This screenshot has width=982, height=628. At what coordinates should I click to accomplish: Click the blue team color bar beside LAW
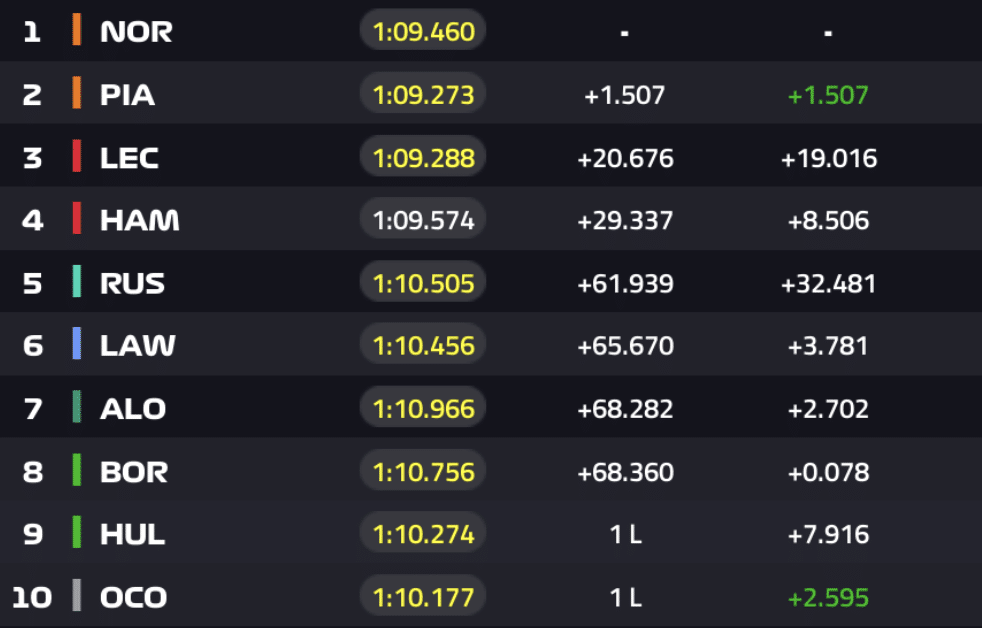[77, 346]
